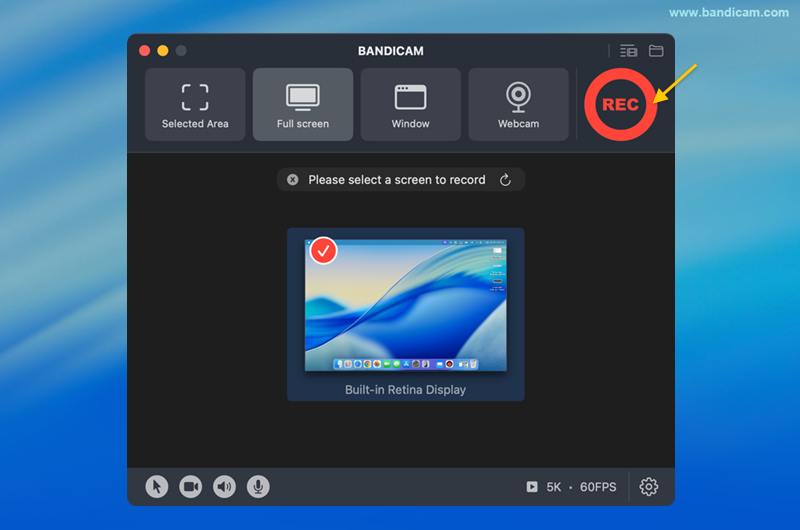This screenshot has width=800, height=530.
Task: Select the Webcam recording mode
Action: 518,105
